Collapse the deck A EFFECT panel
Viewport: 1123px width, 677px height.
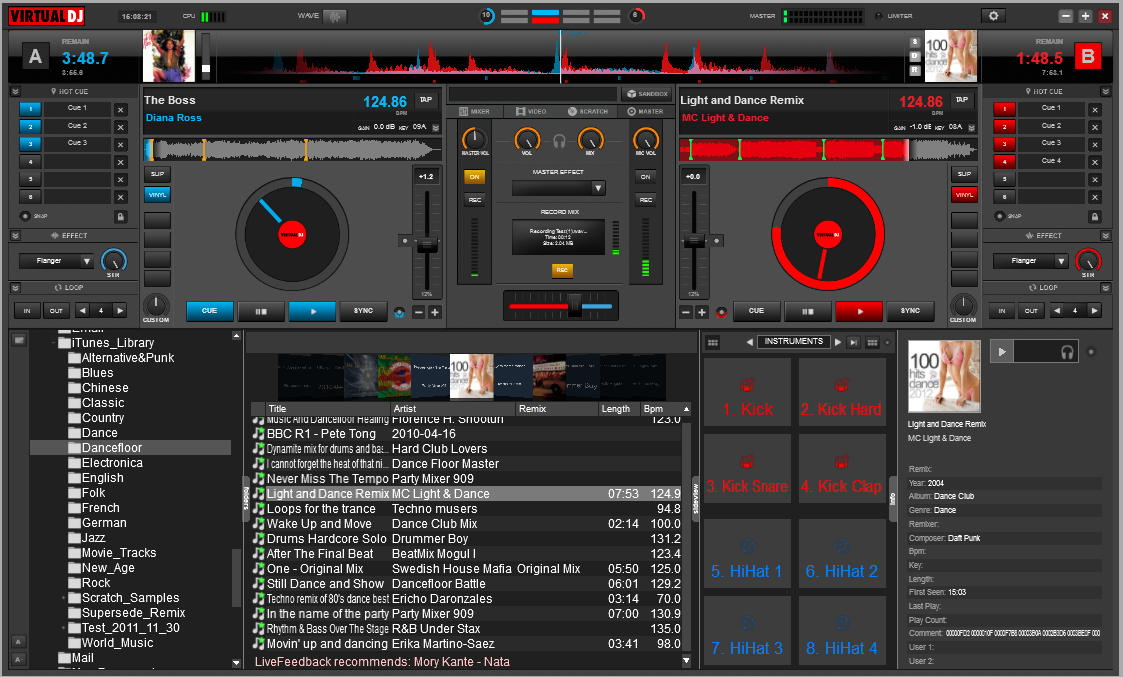[x=16, y=236]
